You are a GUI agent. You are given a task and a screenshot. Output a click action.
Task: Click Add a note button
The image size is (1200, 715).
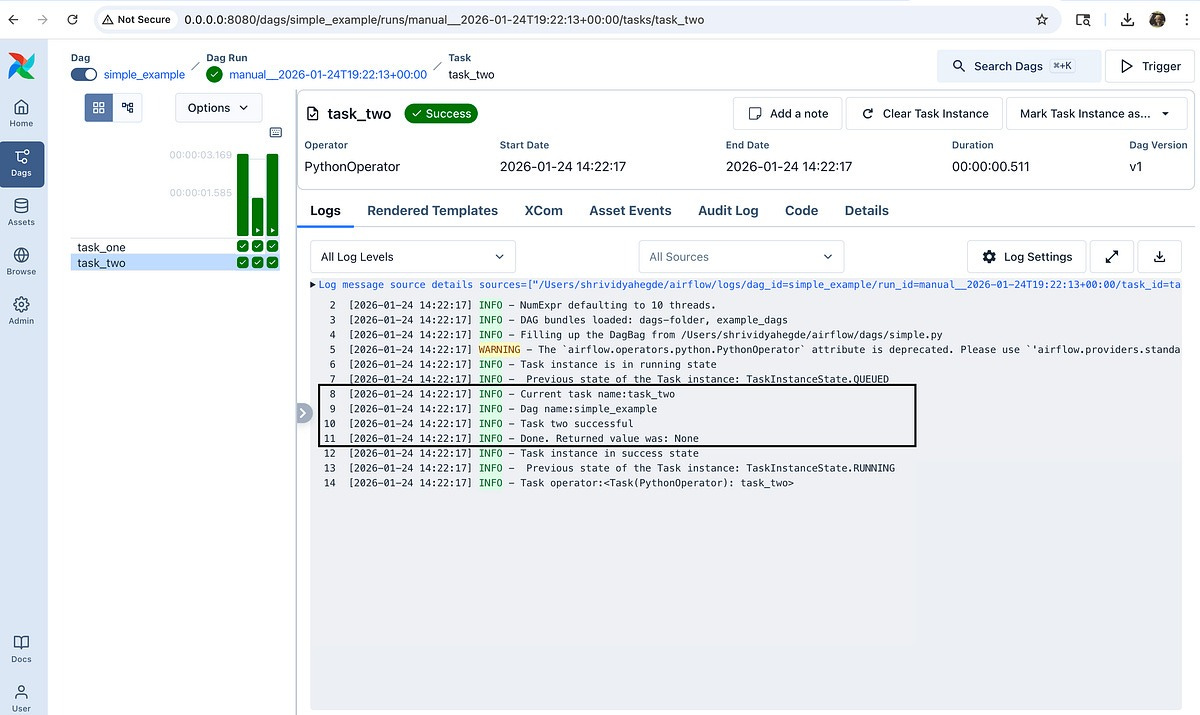coord(788,113)
